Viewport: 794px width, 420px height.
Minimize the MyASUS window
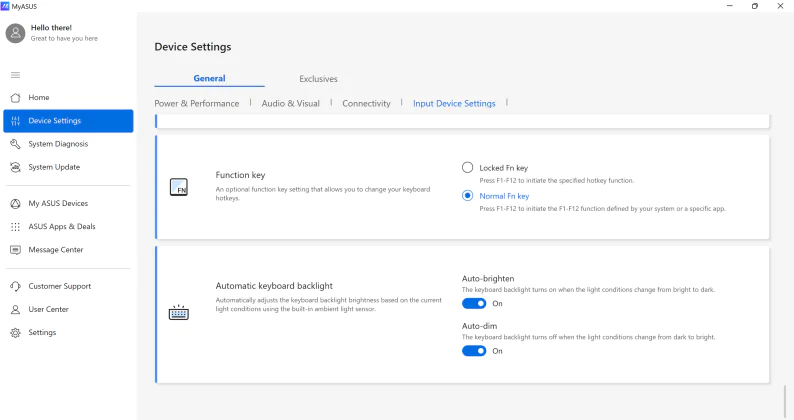pos(730,6)
